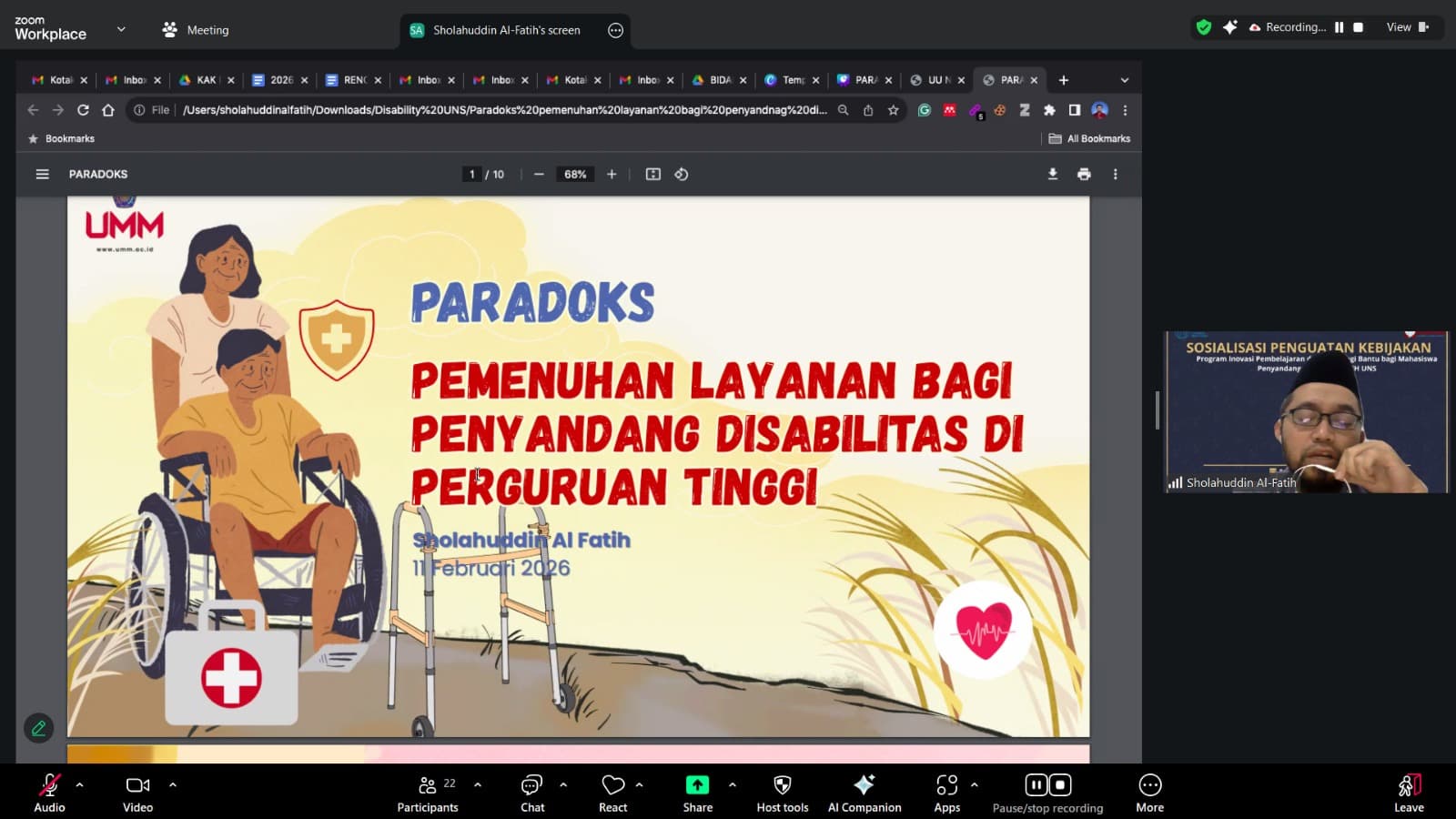Open the Chat panel
This screenshot has height=819, width=1456.
pyautogui.click(x=532, y=793)
